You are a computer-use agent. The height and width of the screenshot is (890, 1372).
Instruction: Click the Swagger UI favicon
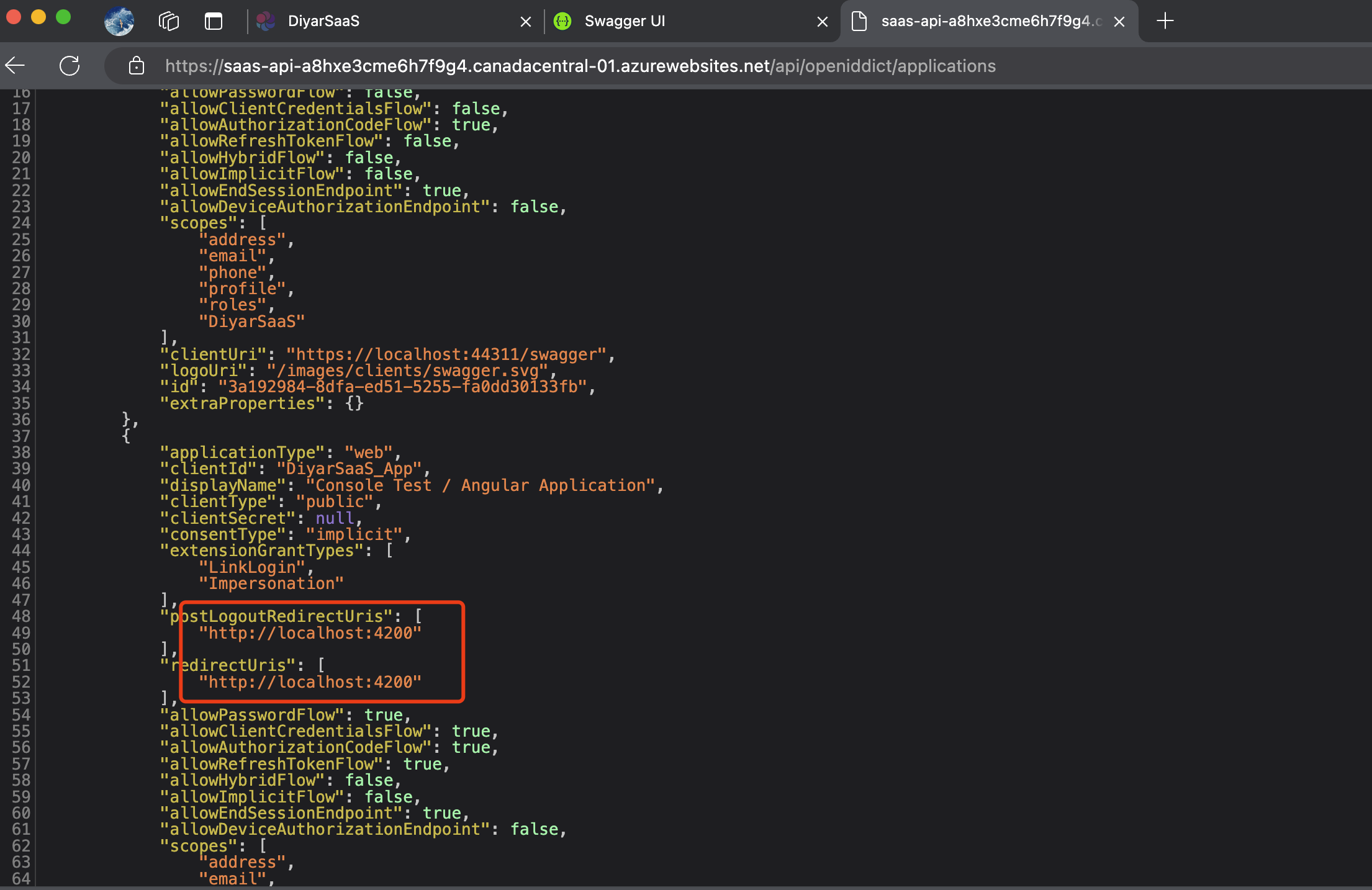pos(562,21)
